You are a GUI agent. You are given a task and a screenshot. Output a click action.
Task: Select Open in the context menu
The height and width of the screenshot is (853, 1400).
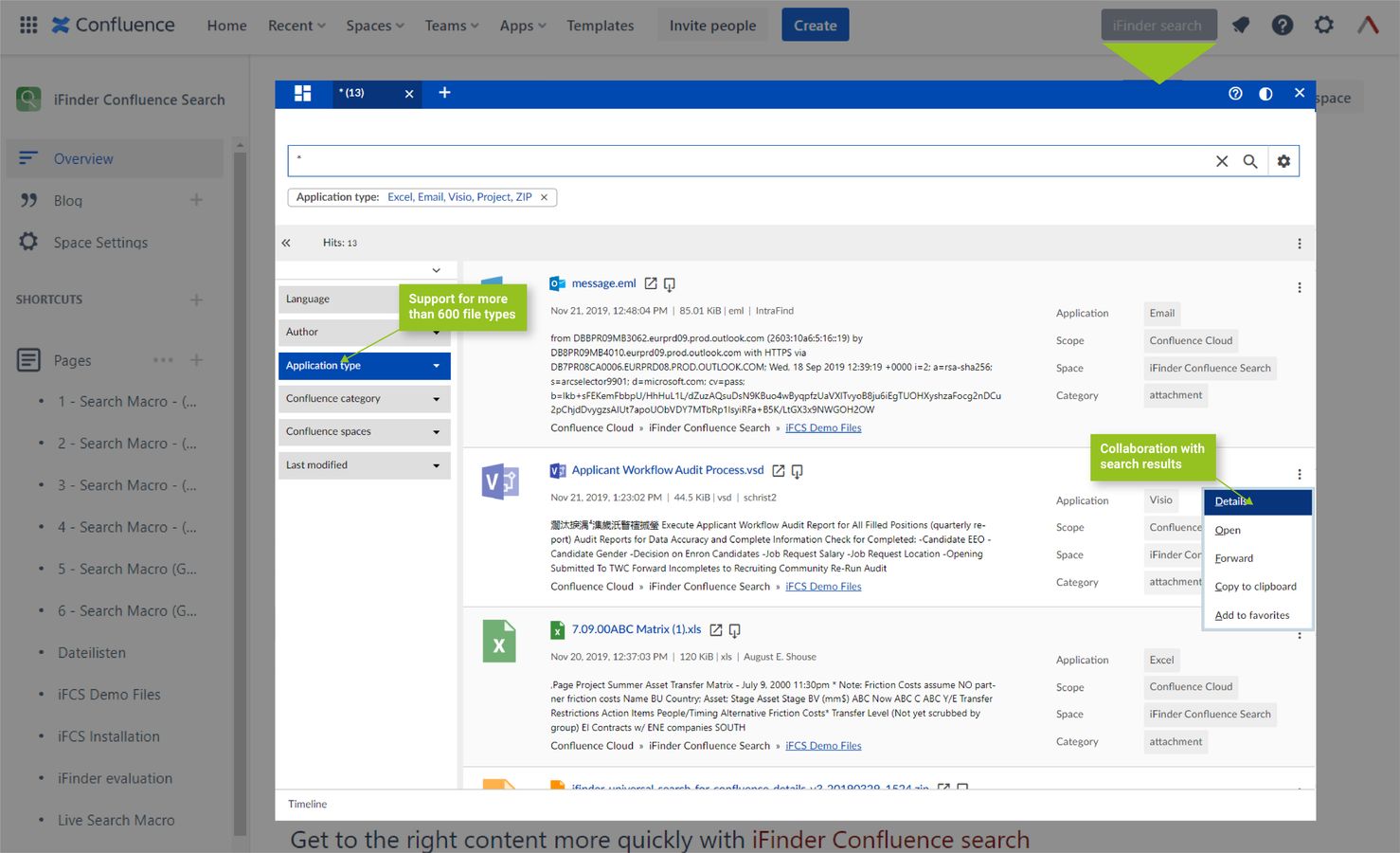[x=1258, y=530]
